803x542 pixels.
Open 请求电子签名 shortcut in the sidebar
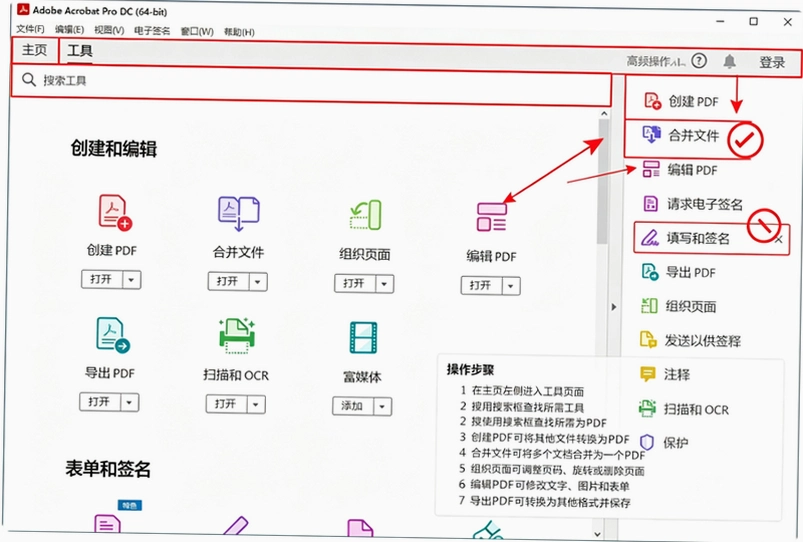pos(692,204)
